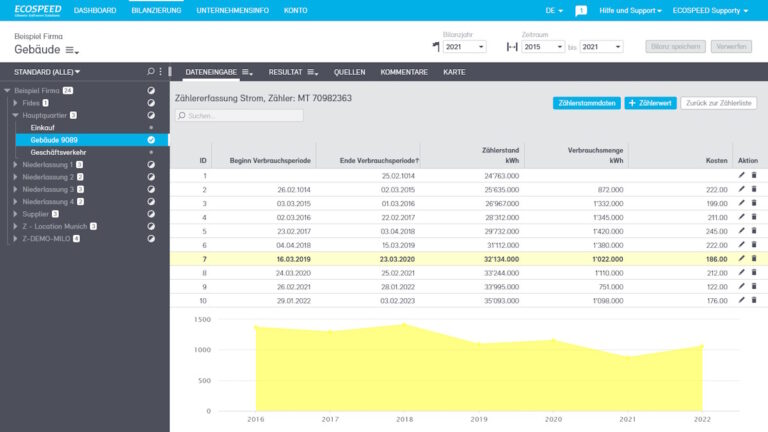Click the sidebar search magnifier icon

pos(151,72)
